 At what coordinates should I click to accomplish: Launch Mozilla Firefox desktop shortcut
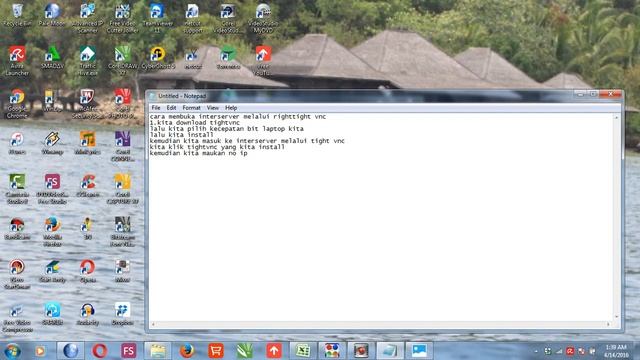[52, 232]
